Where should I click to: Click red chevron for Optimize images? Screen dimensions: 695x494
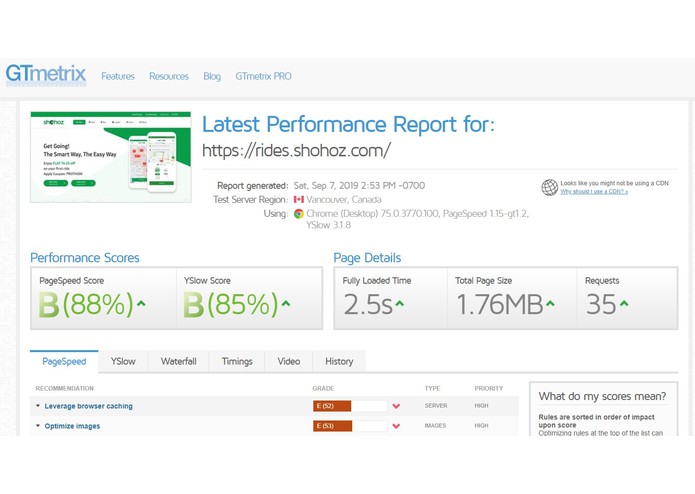(396, 426)
